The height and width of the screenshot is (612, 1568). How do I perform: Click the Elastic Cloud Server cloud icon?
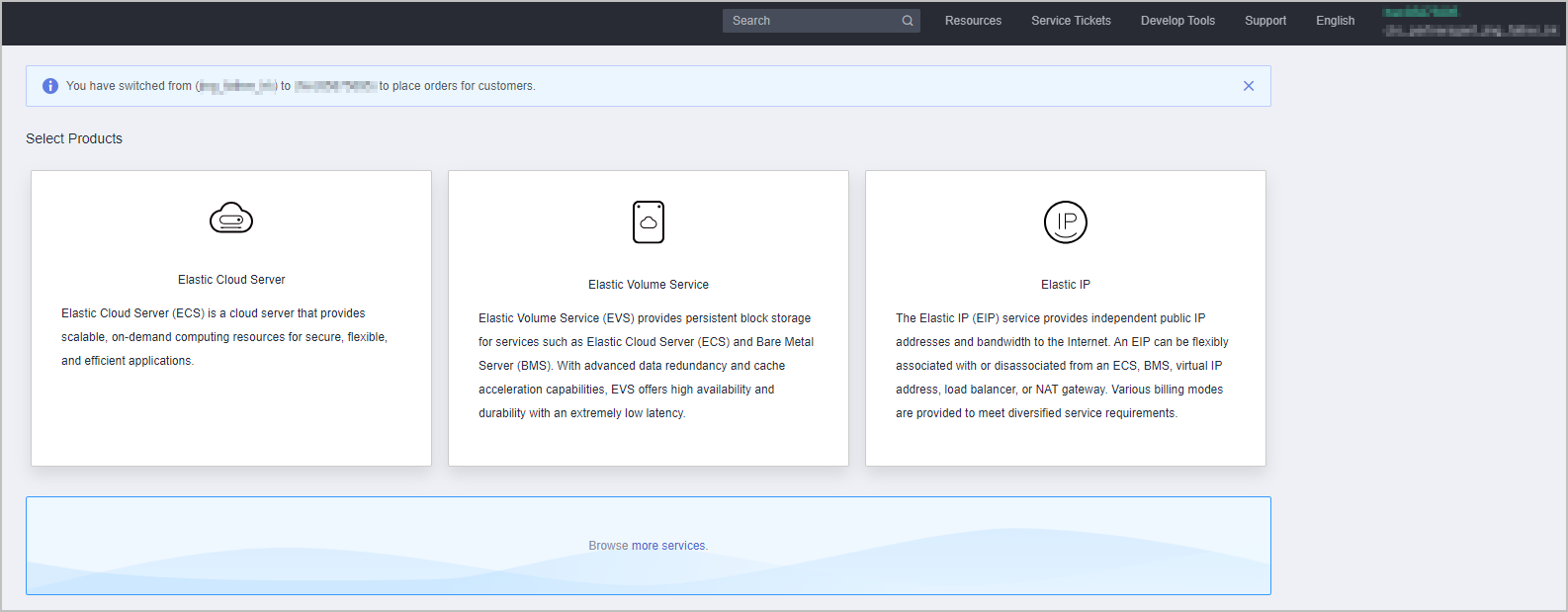tap(231, 218)
